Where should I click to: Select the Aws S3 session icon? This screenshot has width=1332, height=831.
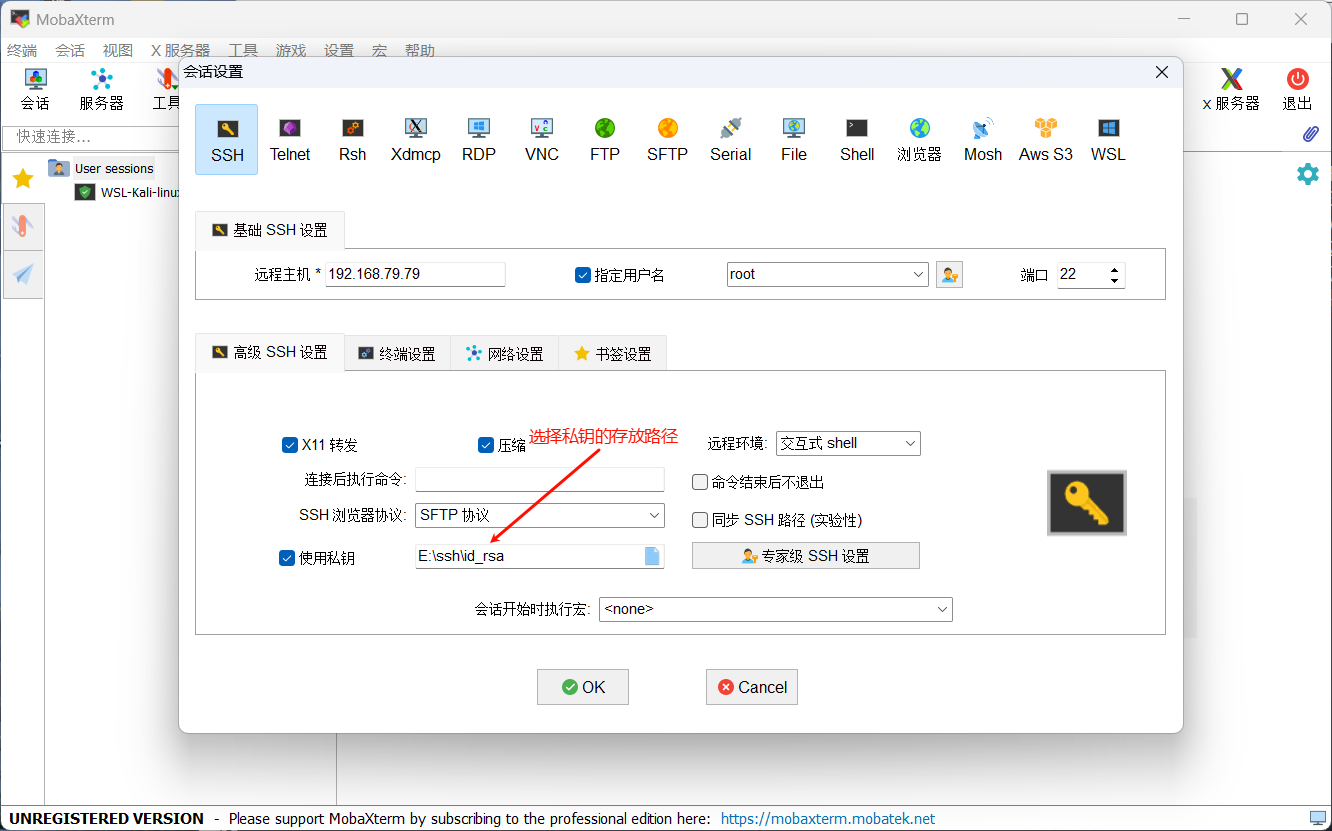1045,139
